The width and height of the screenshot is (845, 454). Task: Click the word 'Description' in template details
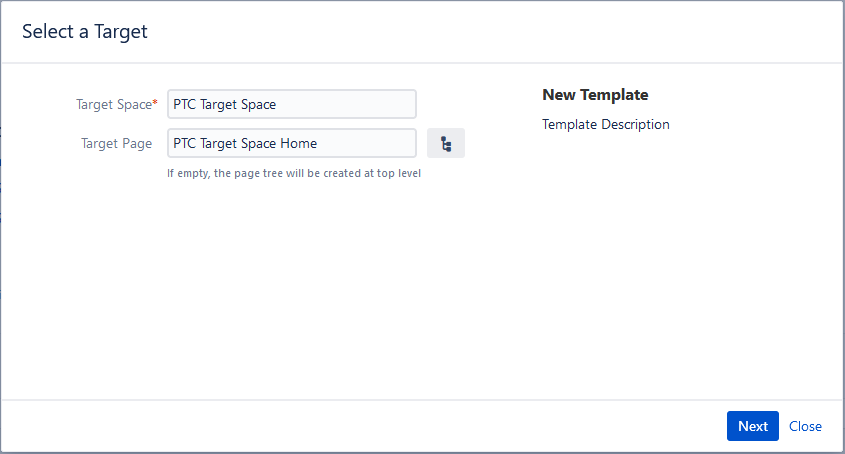(x=637, y=125)
